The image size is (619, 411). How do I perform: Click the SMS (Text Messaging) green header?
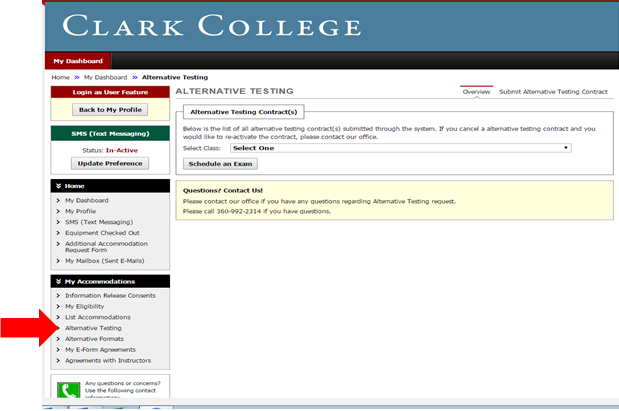(x=110, y=133)
